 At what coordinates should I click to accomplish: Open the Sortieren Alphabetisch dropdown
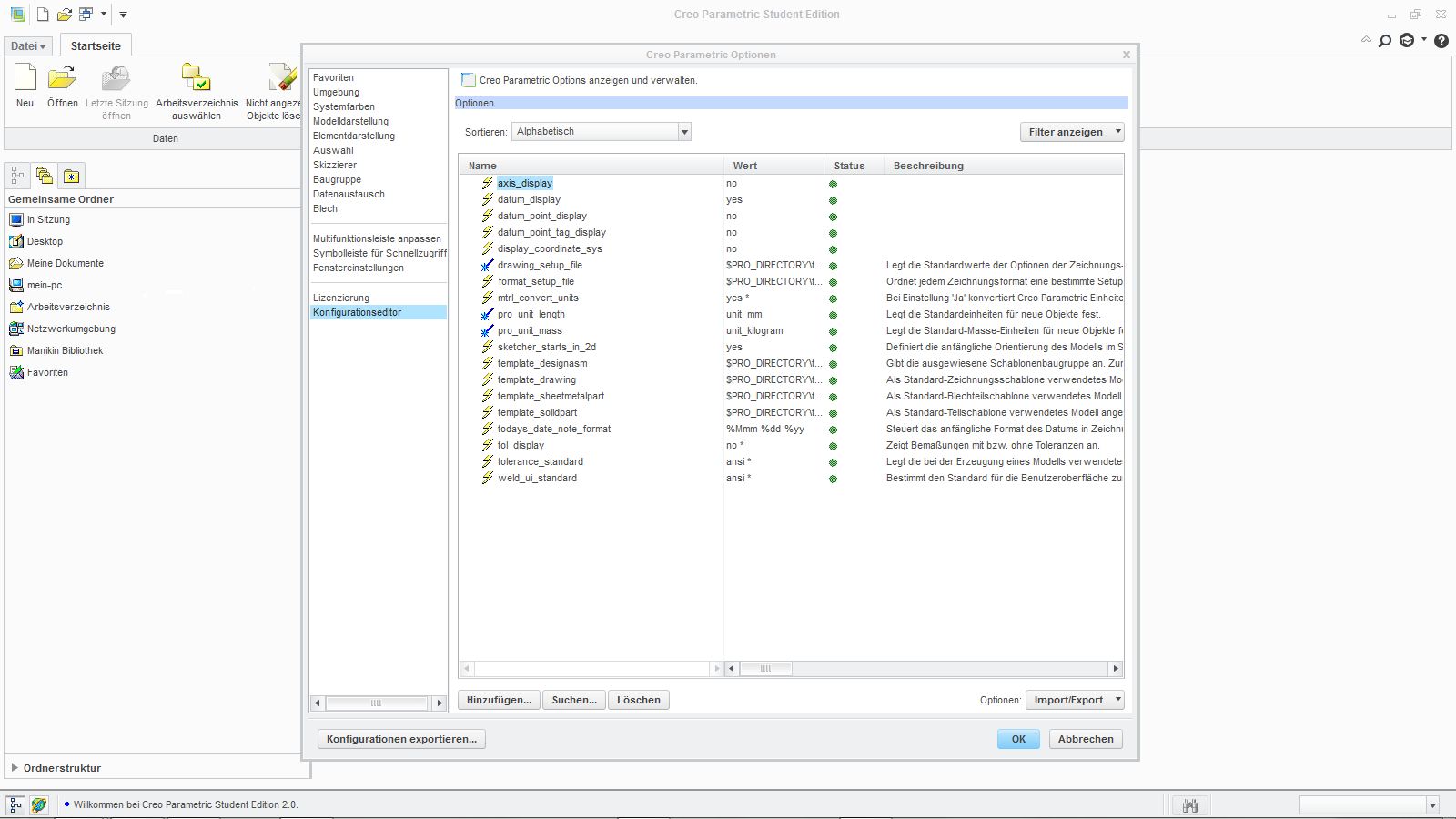pos(602,132)
